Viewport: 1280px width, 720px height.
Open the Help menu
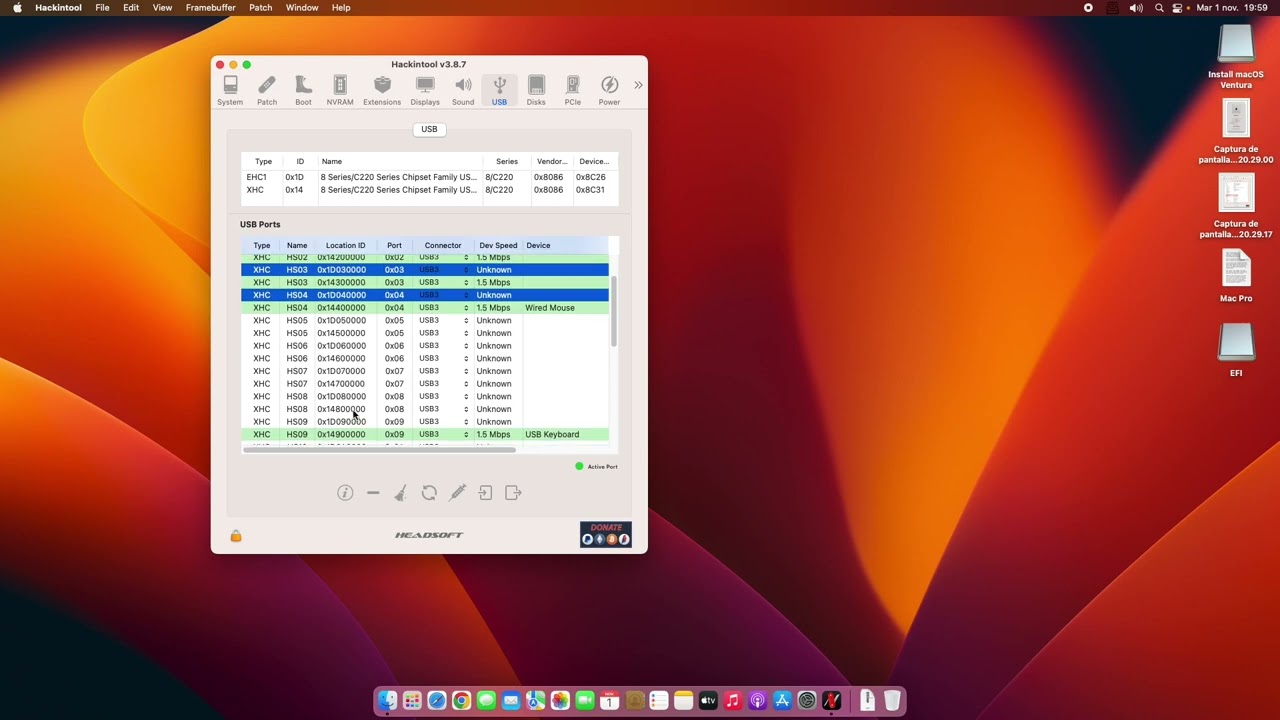point(341,8)
